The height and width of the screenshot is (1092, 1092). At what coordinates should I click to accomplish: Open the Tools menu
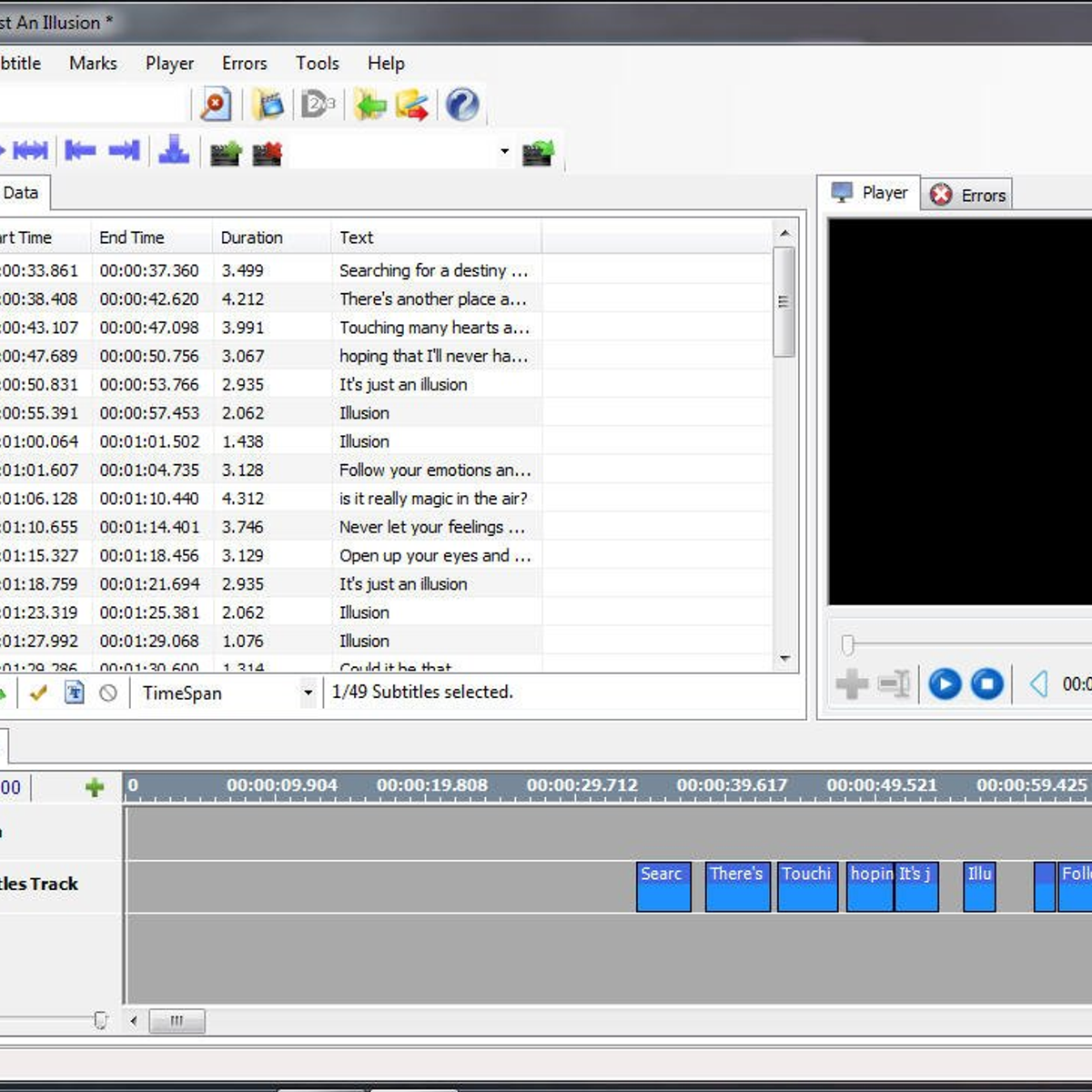317,64
